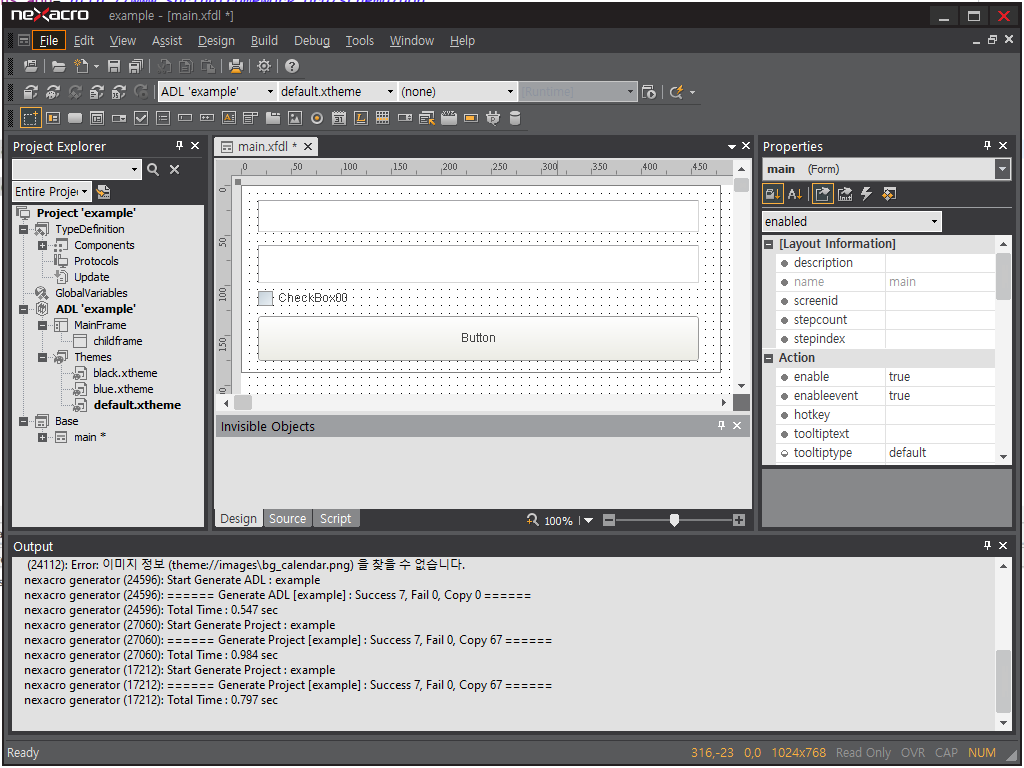Clear Project Explorer search with X

pos(174,170)
